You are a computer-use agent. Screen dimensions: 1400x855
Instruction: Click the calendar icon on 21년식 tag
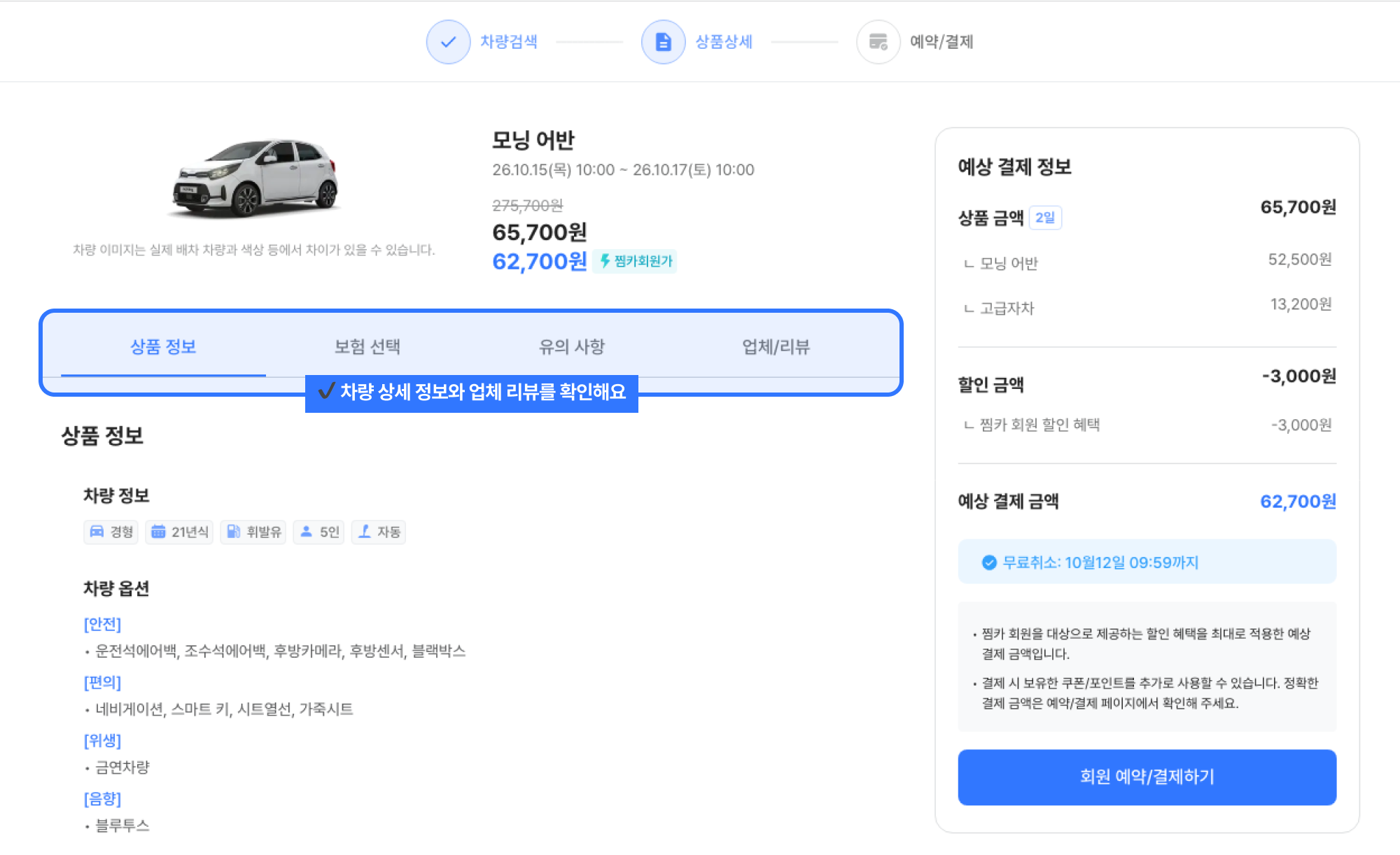click(158, 532)
